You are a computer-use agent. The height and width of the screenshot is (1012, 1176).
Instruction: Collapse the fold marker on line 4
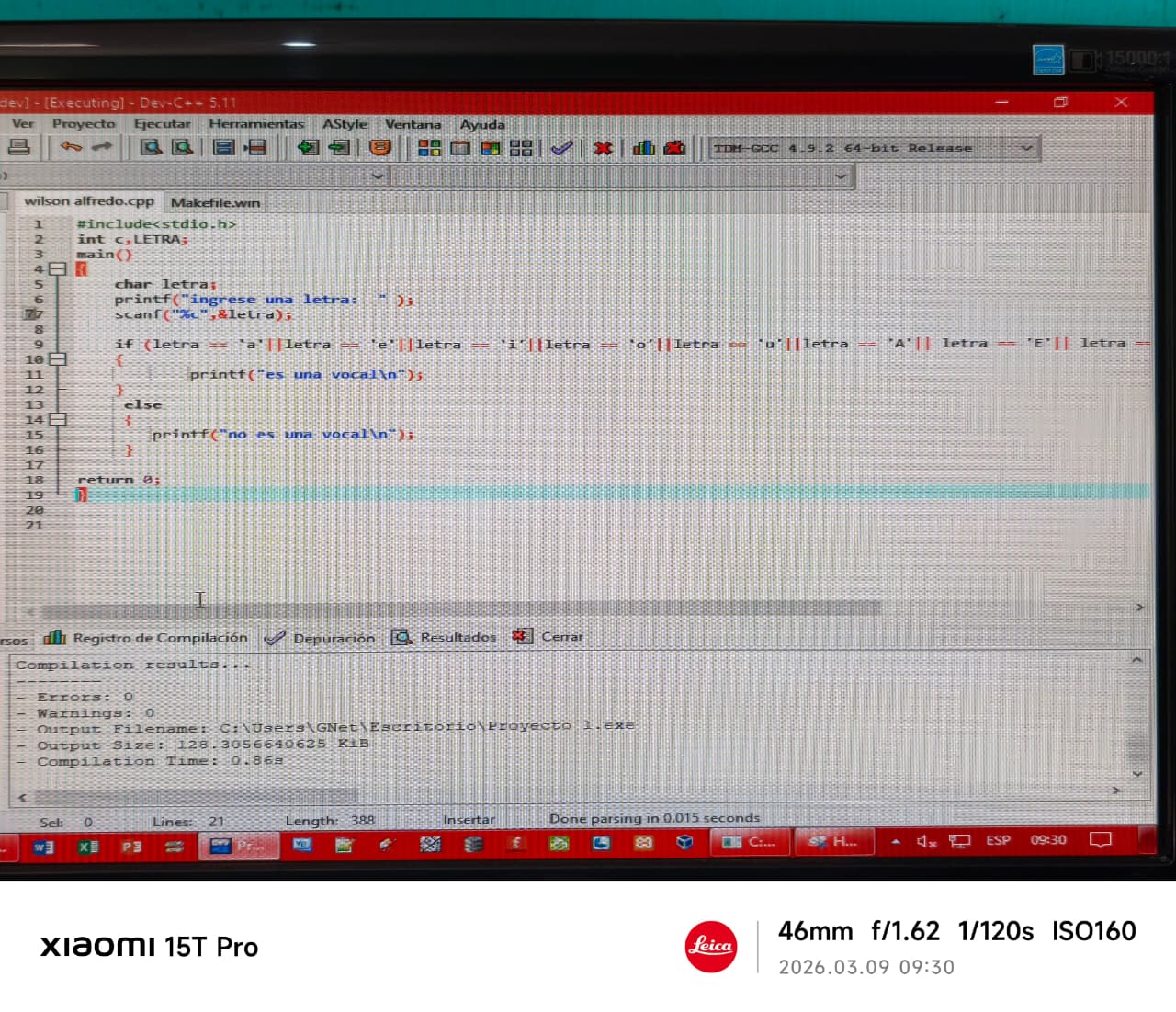click(57, 269)
